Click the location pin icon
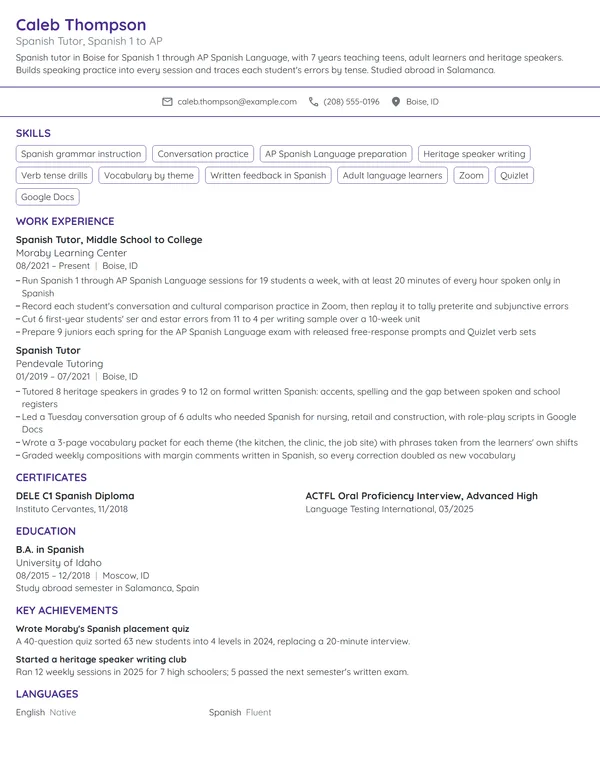 pos(396,101)
